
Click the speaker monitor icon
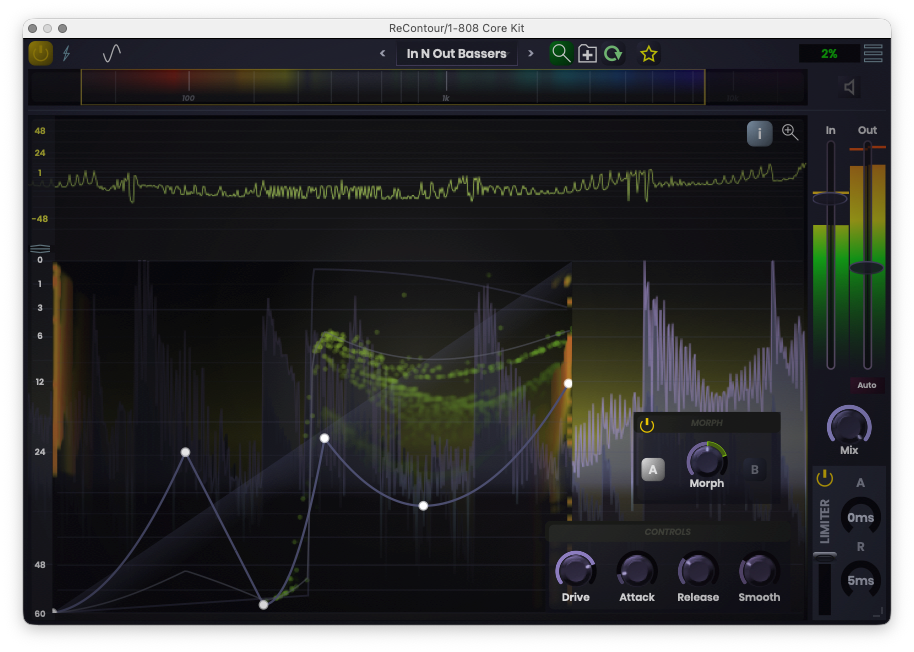point(851,88)
